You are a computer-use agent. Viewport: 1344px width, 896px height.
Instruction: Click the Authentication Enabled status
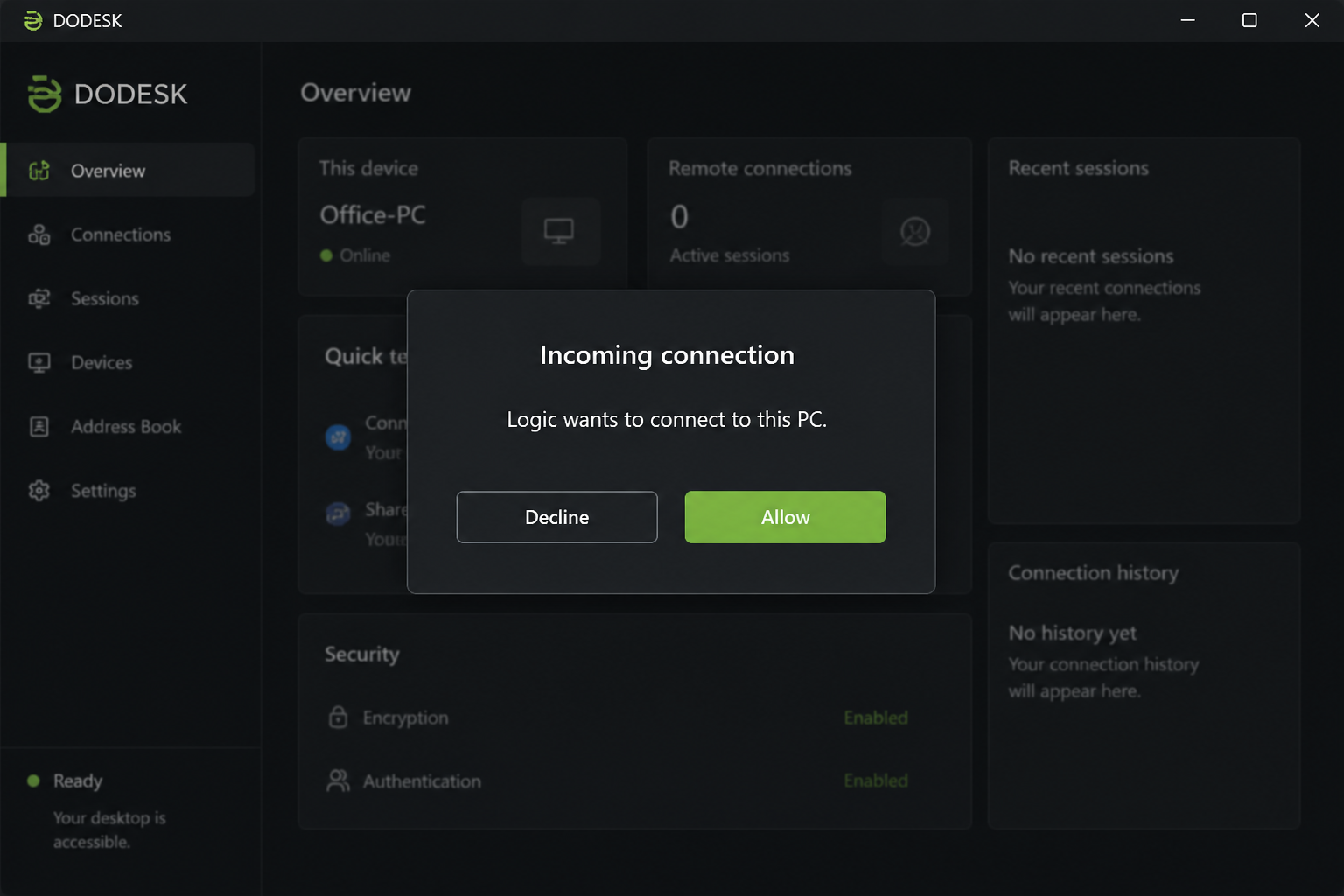pyautogui.click(x=876, y=780)
